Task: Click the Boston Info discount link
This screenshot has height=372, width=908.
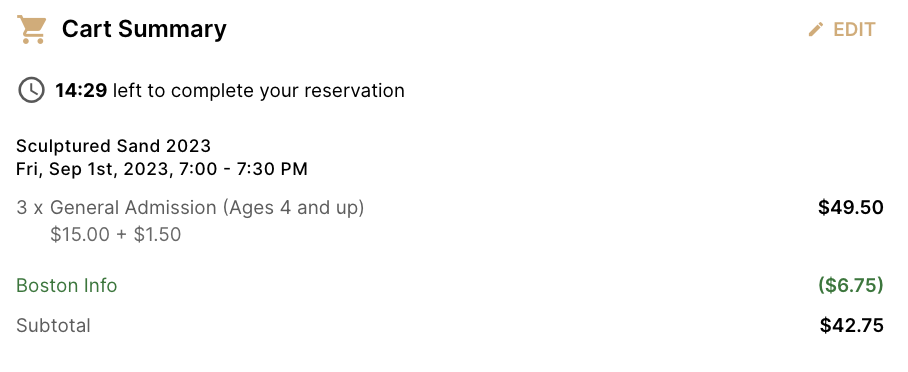Action: 67,286
